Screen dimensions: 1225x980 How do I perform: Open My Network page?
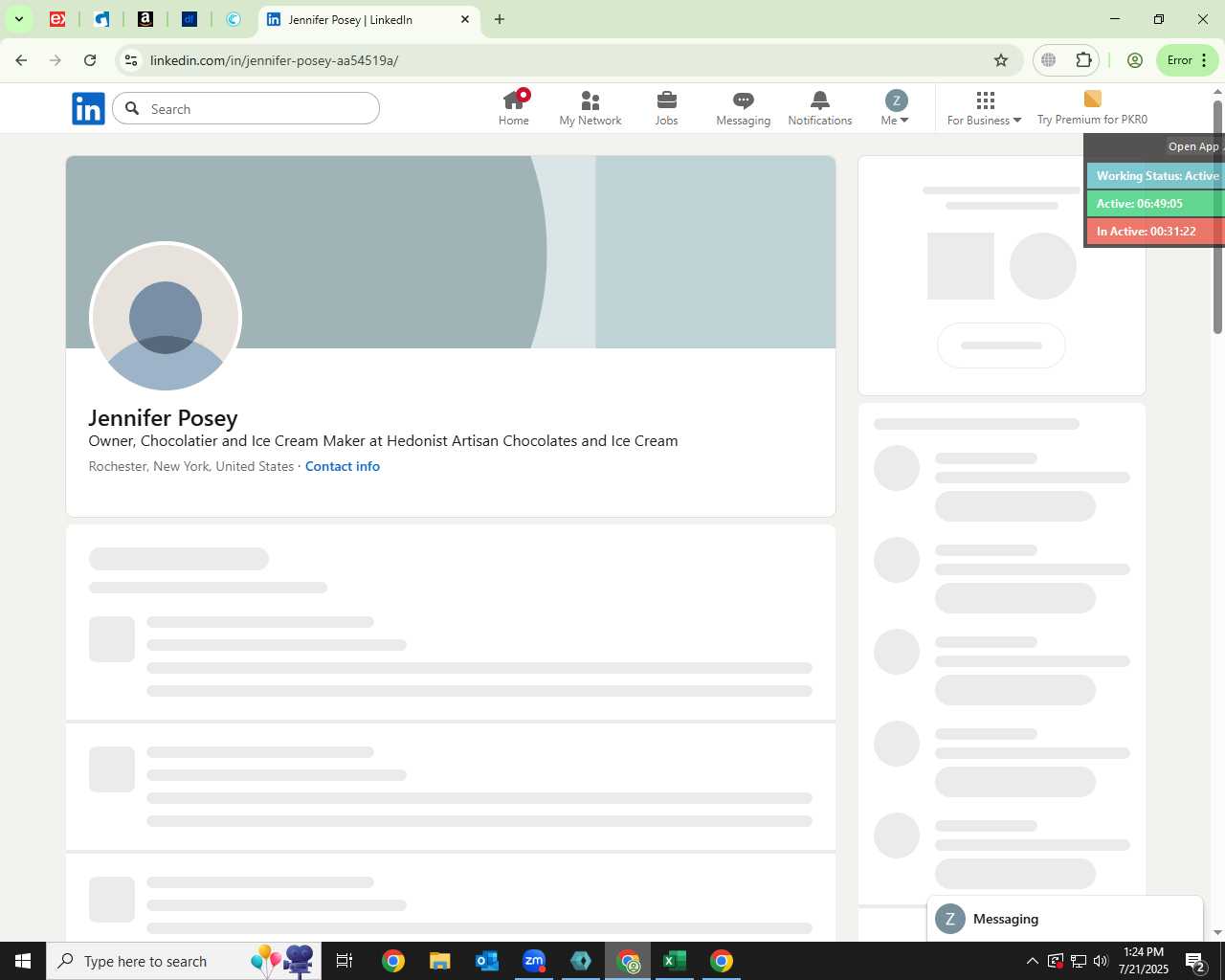coord(590,108)
